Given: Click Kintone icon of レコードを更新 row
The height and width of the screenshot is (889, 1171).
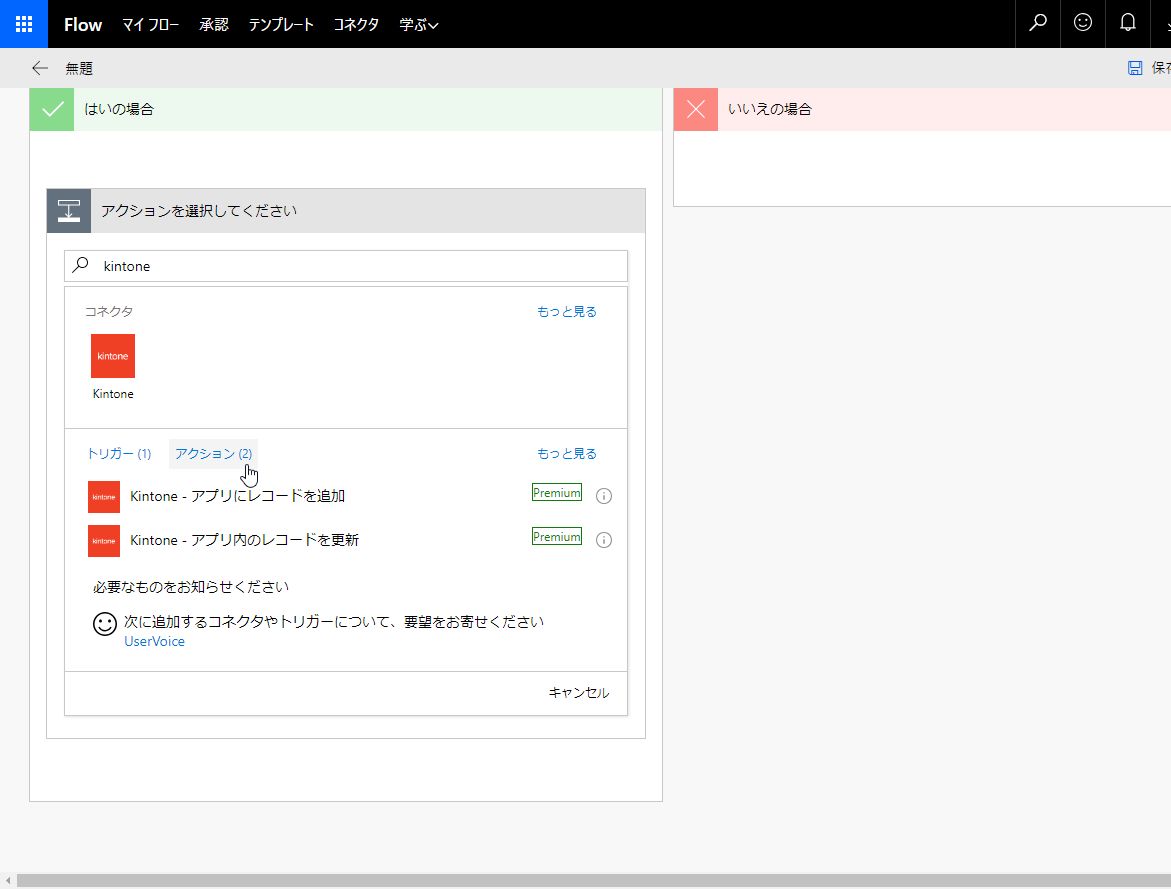Looking at the screenshot, I should pos(104,541).
